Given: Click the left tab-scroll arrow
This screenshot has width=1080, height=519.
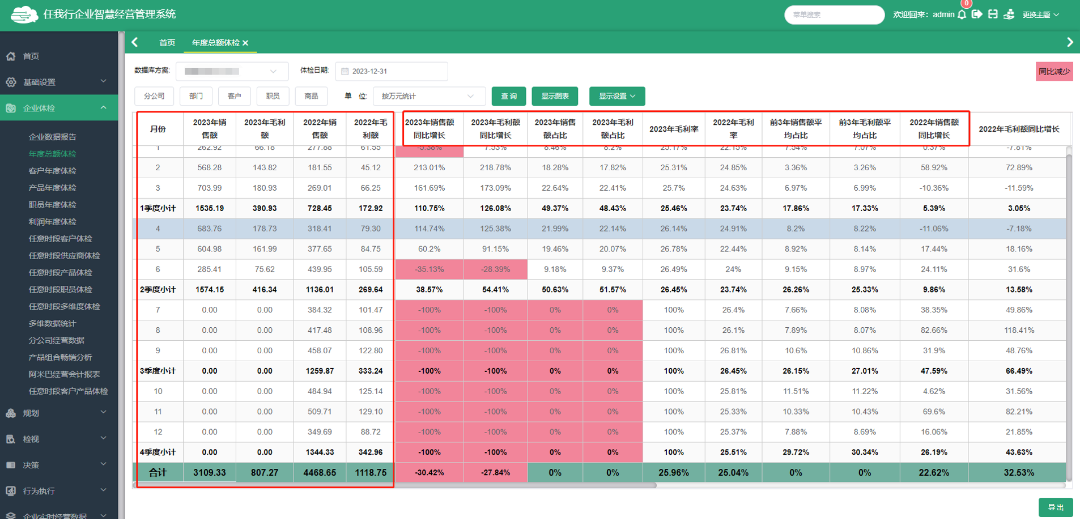Looking at the screenshot, I should (134, 42).
